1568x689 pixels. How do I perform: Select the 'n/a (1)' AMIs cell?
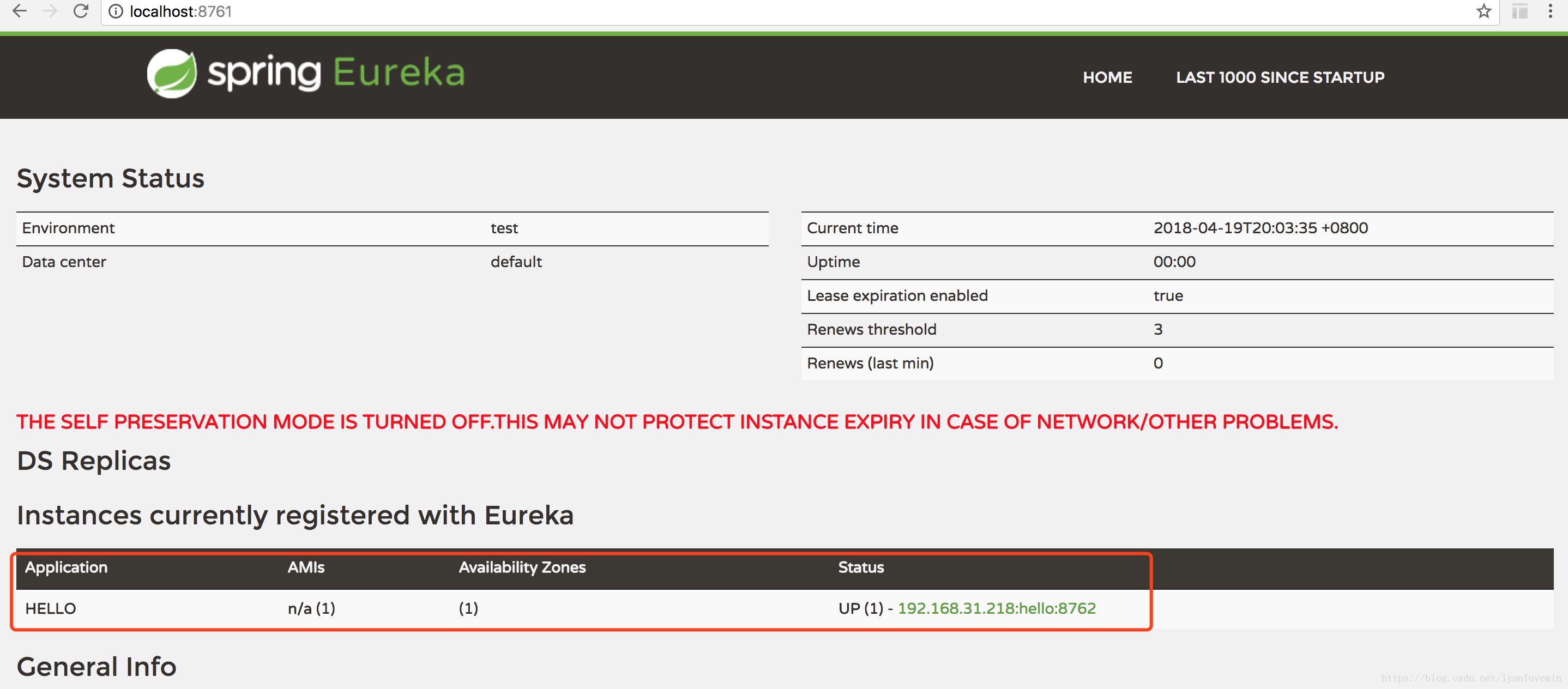click(x=312, y=608)
